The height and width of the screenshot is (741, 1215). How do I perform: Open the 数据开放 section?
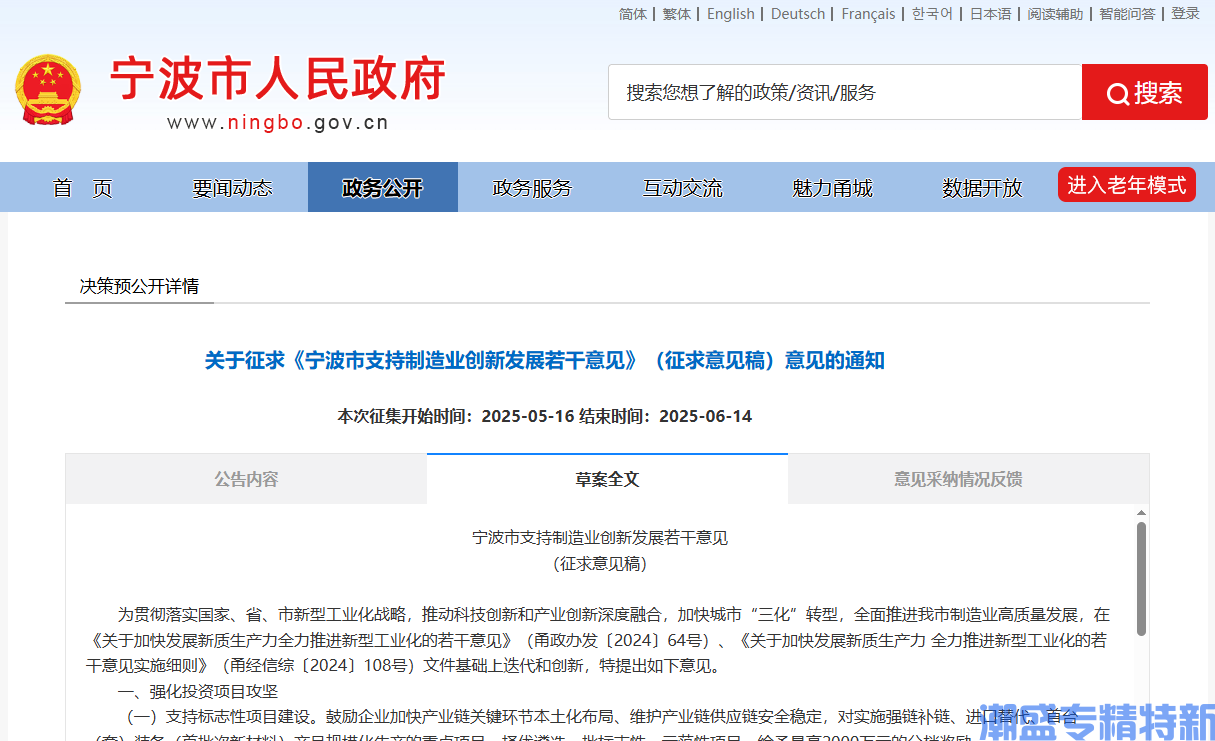tap(981, 187)
